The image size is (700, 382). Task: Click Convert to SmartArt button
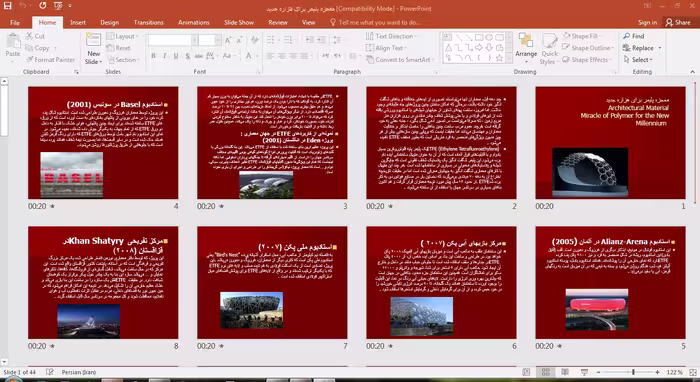pos(399,59)
